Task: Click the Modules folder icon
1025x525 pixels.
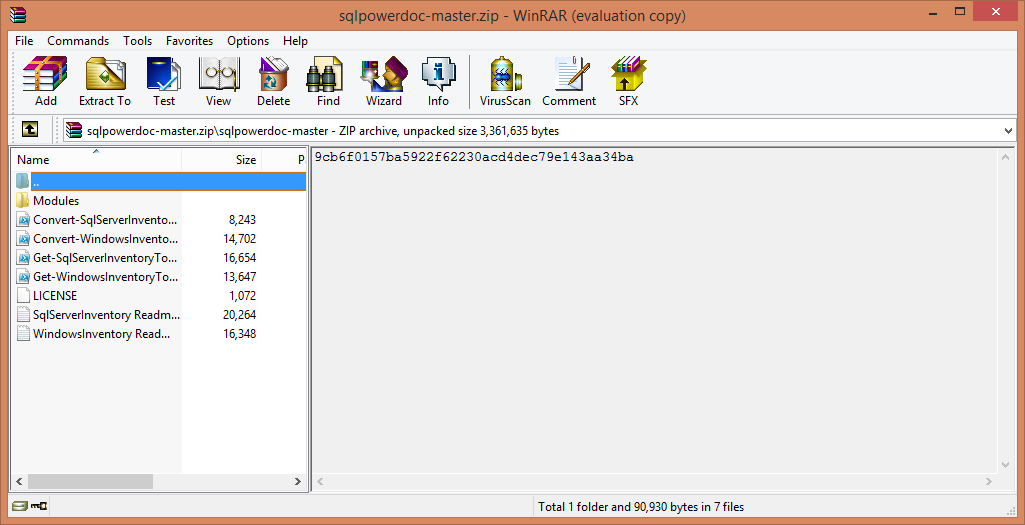Action: pyautogui.click(x=23, y=200)
